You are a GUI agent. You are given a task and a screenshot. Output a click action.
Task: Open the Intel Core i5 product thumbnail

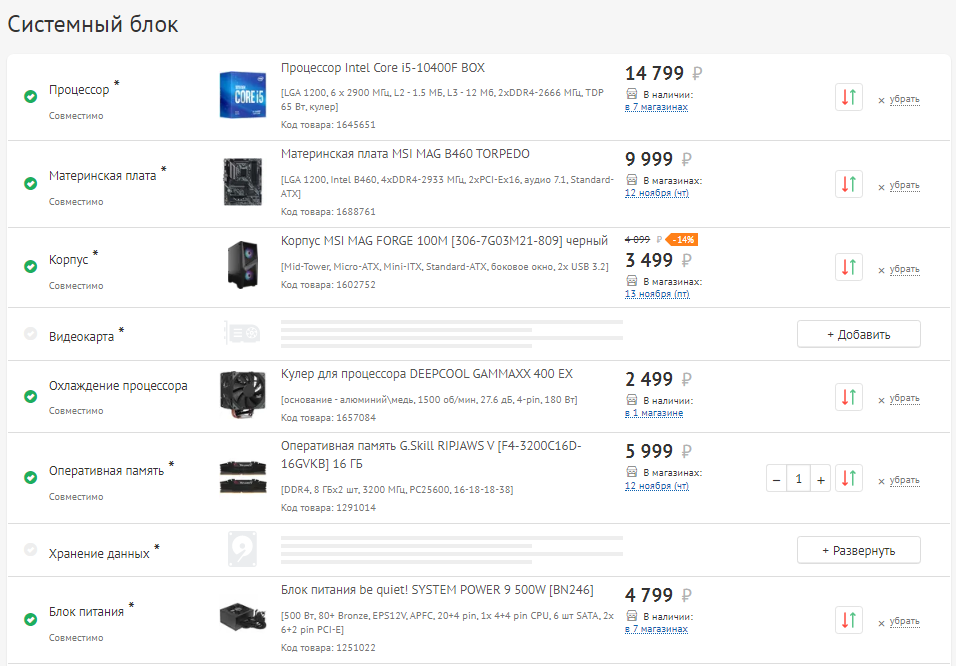(242, 96)
